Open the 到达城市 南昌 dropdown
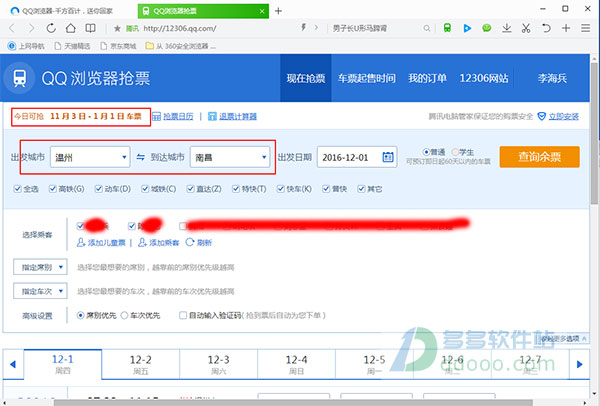This screenshot has width=600, height=406. 230,157
